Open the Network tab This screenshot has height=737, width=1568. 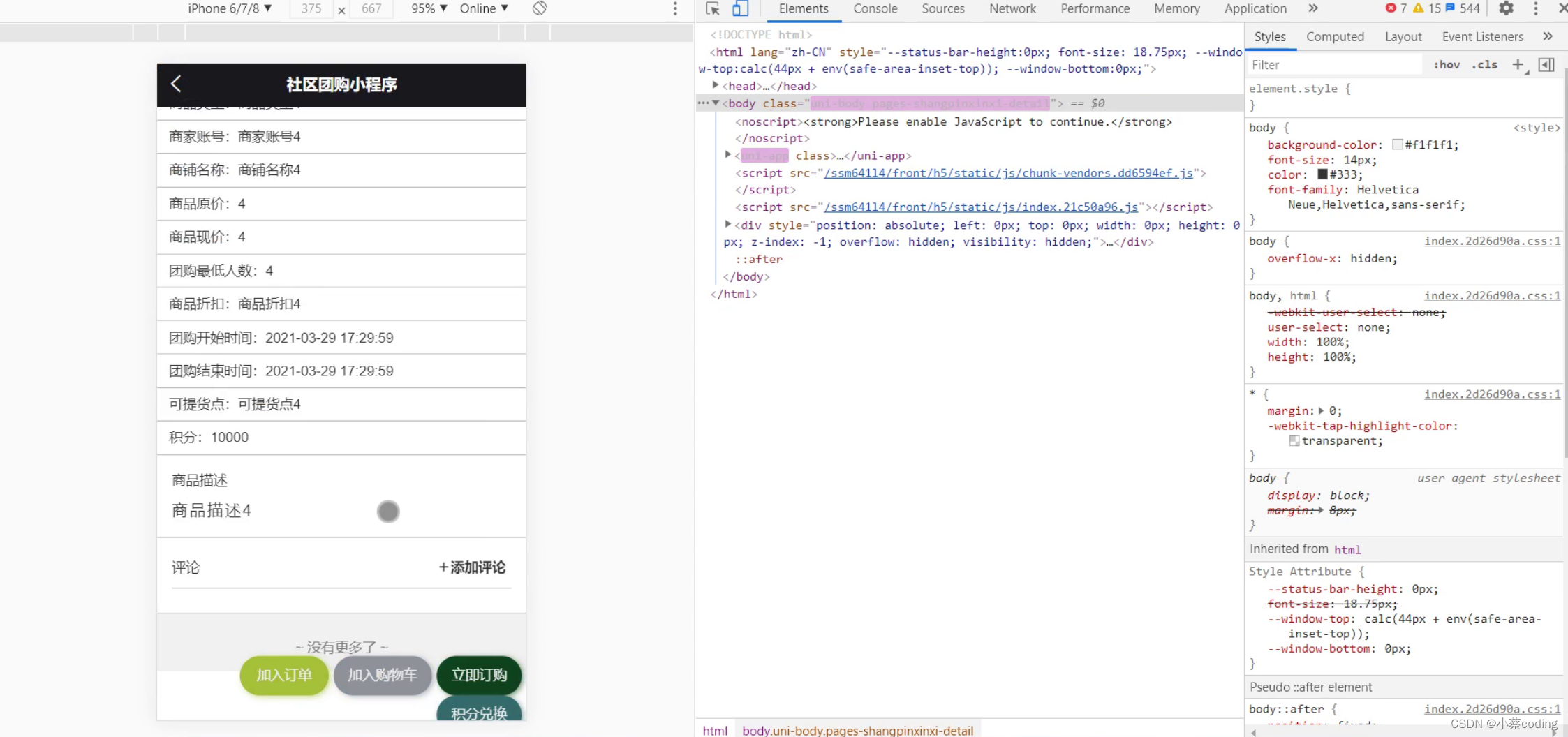tap(1013, 9)
